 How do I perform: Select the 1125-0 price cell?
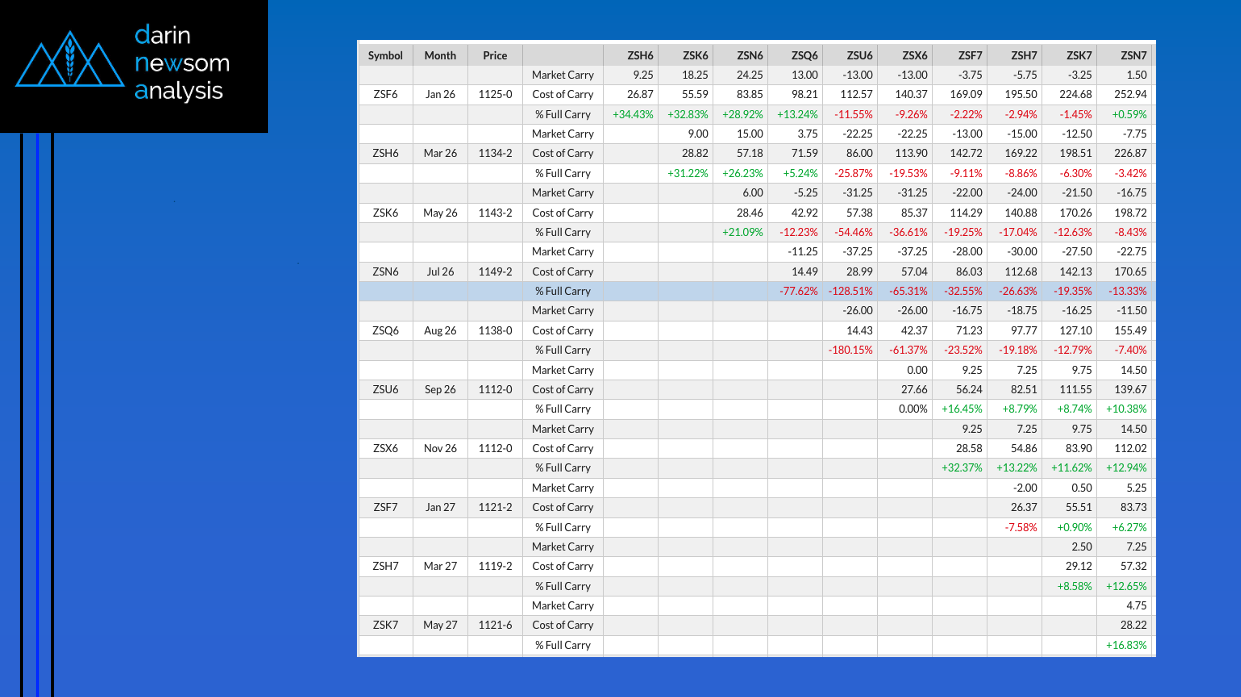pyautogui.click(x=495, y=95)
